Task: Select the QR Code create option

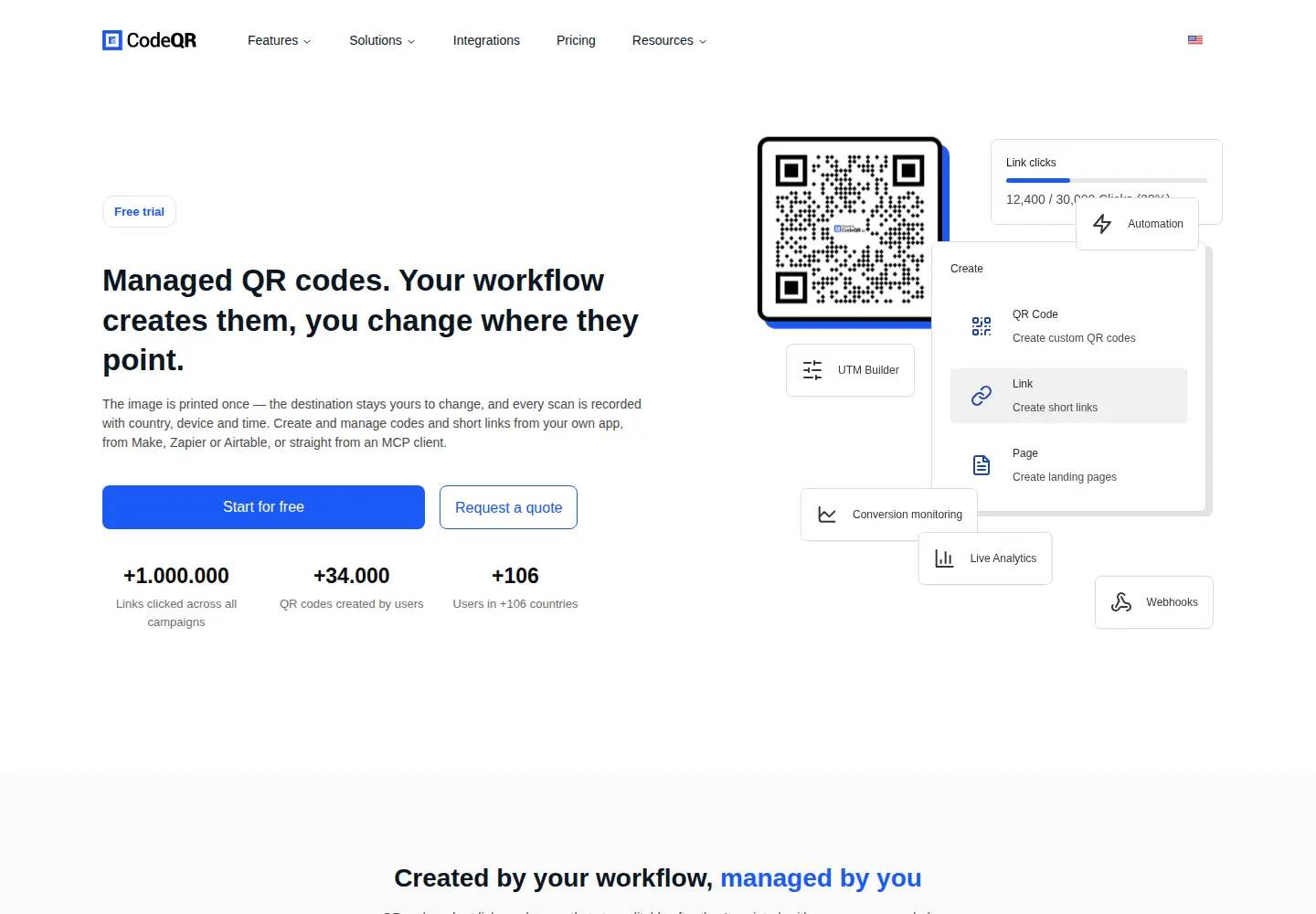Action: [x=1068, y=326]
